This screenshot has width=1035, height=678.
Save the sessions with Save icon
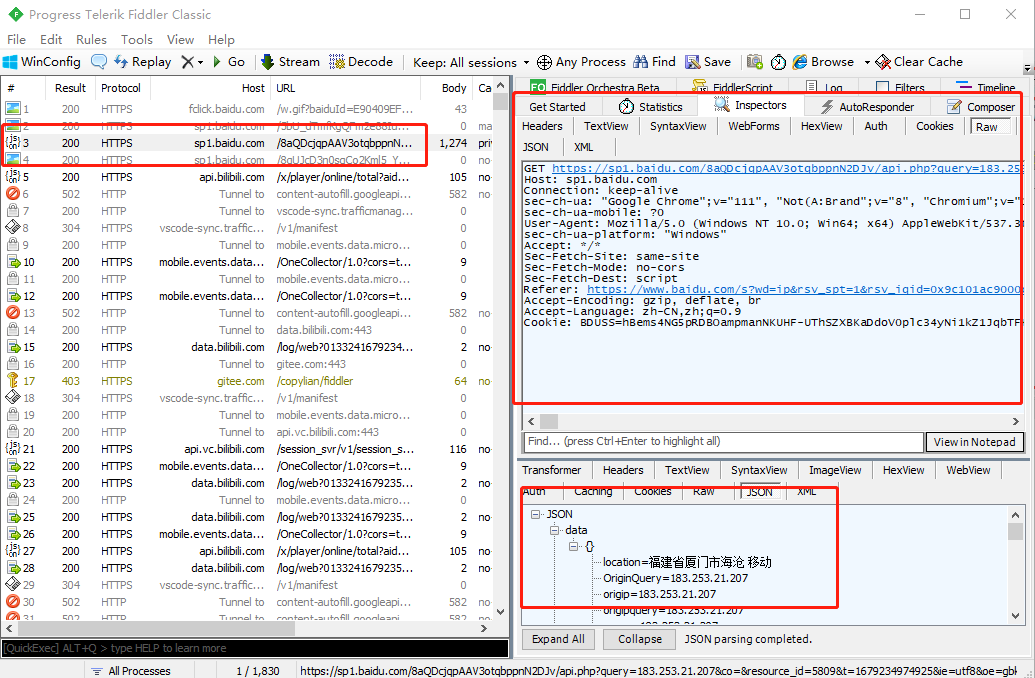point(708,62)
